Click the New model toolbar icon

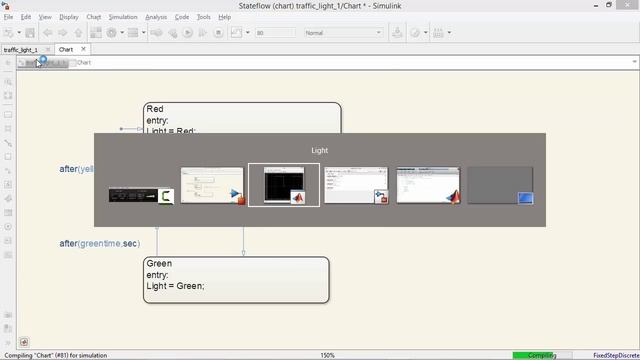[8, 33]
